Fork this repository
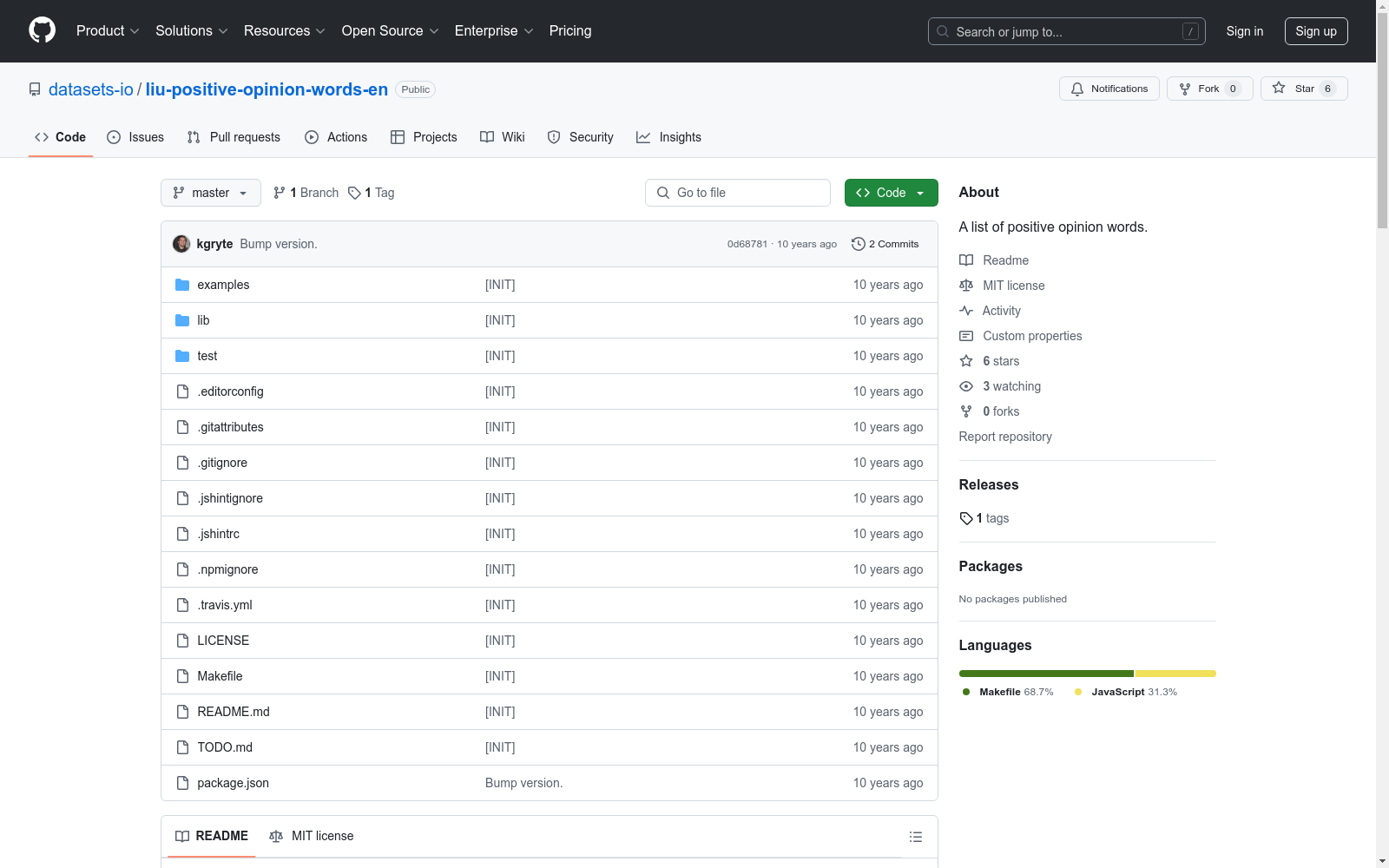This screenshot has height=868, width=1389. coord(1210,89)
